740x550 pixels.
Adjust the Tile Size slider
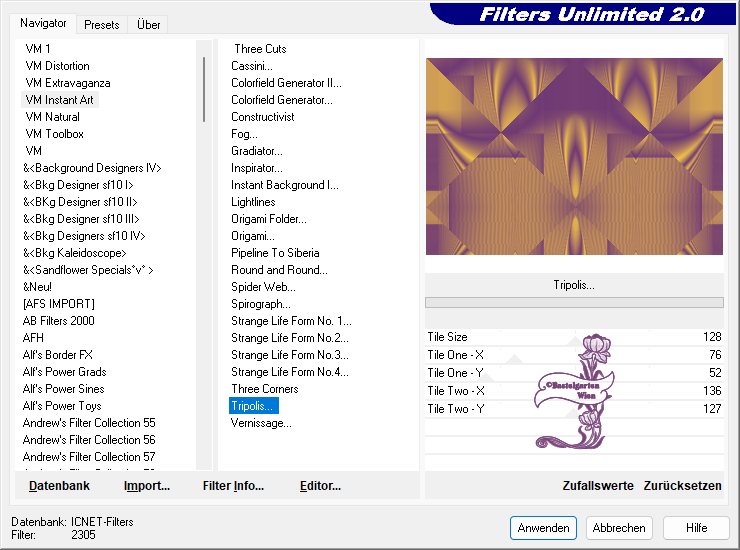pos(574,337)
